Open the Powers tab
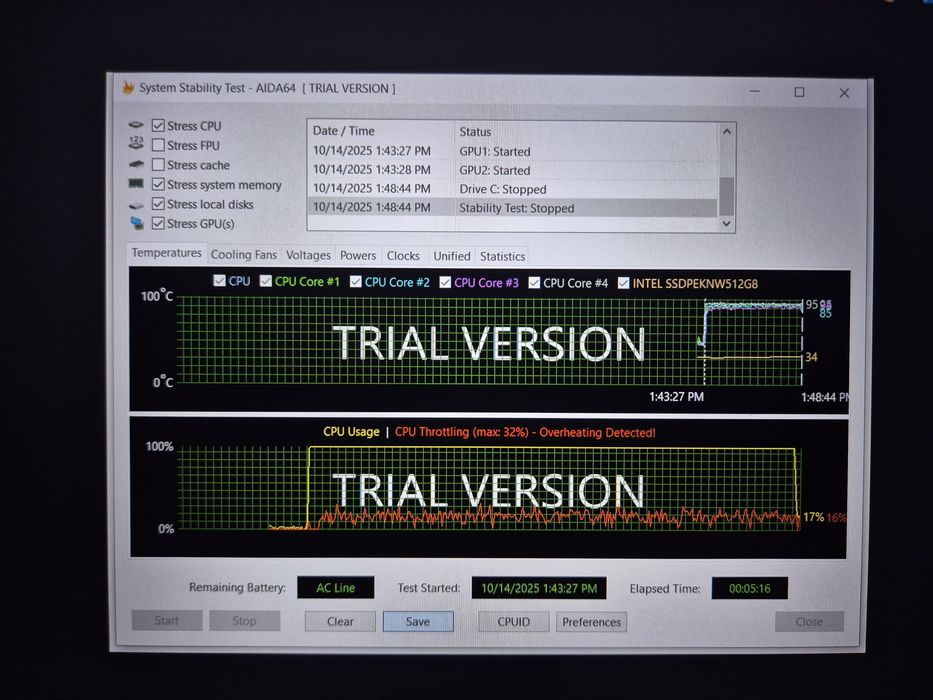Image resolution: width=933 pixels, height=700 pixels. click(x=358, y=255)
